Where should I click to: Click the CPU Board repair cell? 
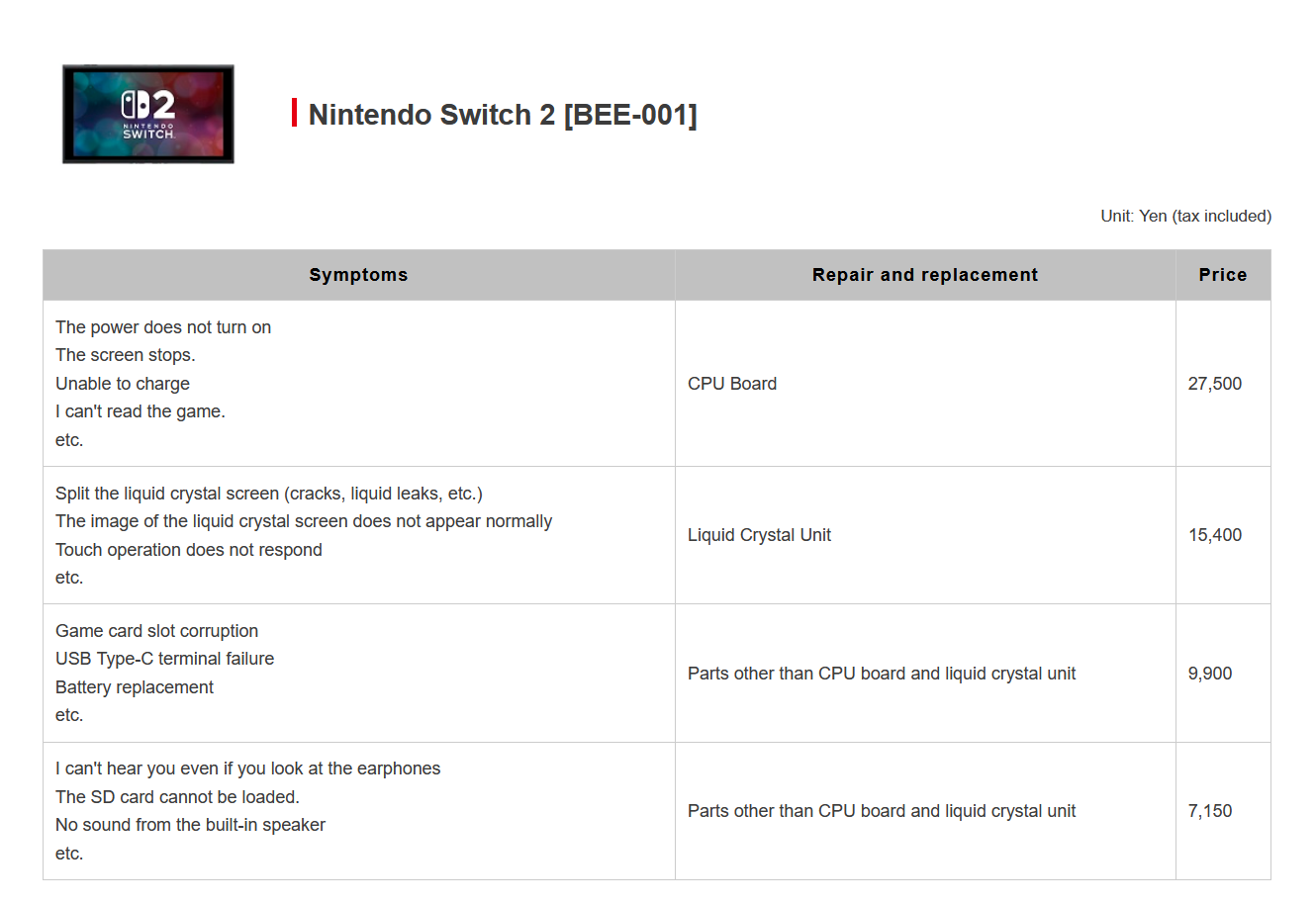(x=732, y=384)
